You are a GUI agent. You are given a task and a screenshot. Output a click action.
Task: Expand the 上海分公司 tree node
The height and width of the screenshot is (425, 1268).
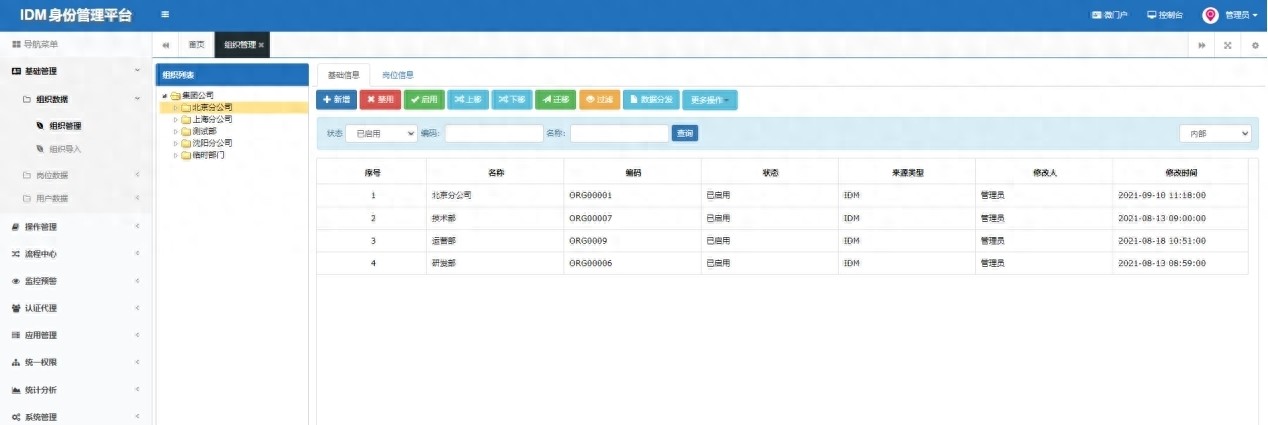(176, 119)
